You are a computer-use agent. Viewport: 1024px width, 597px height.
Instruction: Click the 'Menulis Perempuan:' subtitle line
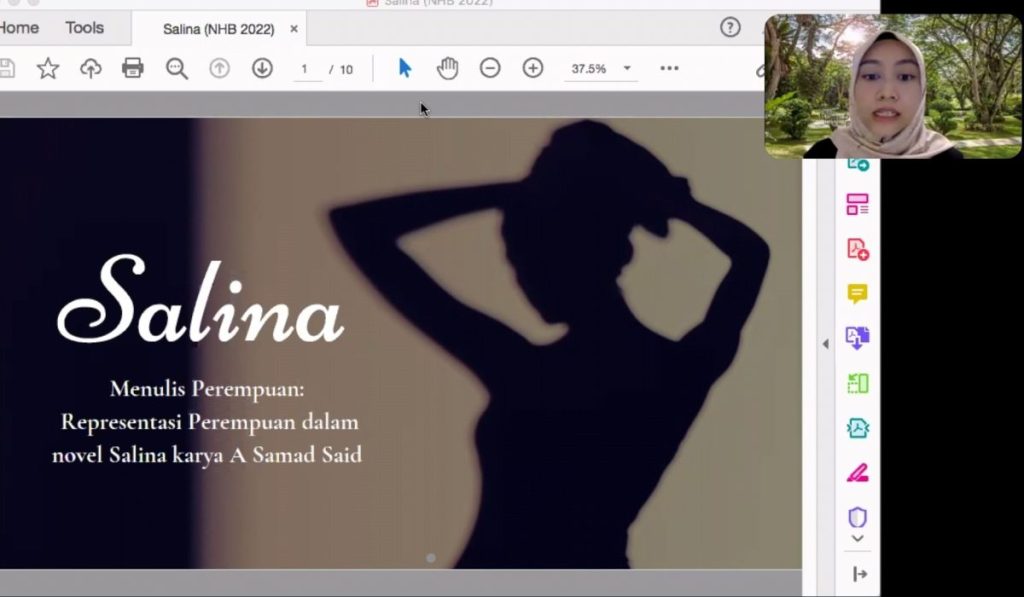coord(207,389)
